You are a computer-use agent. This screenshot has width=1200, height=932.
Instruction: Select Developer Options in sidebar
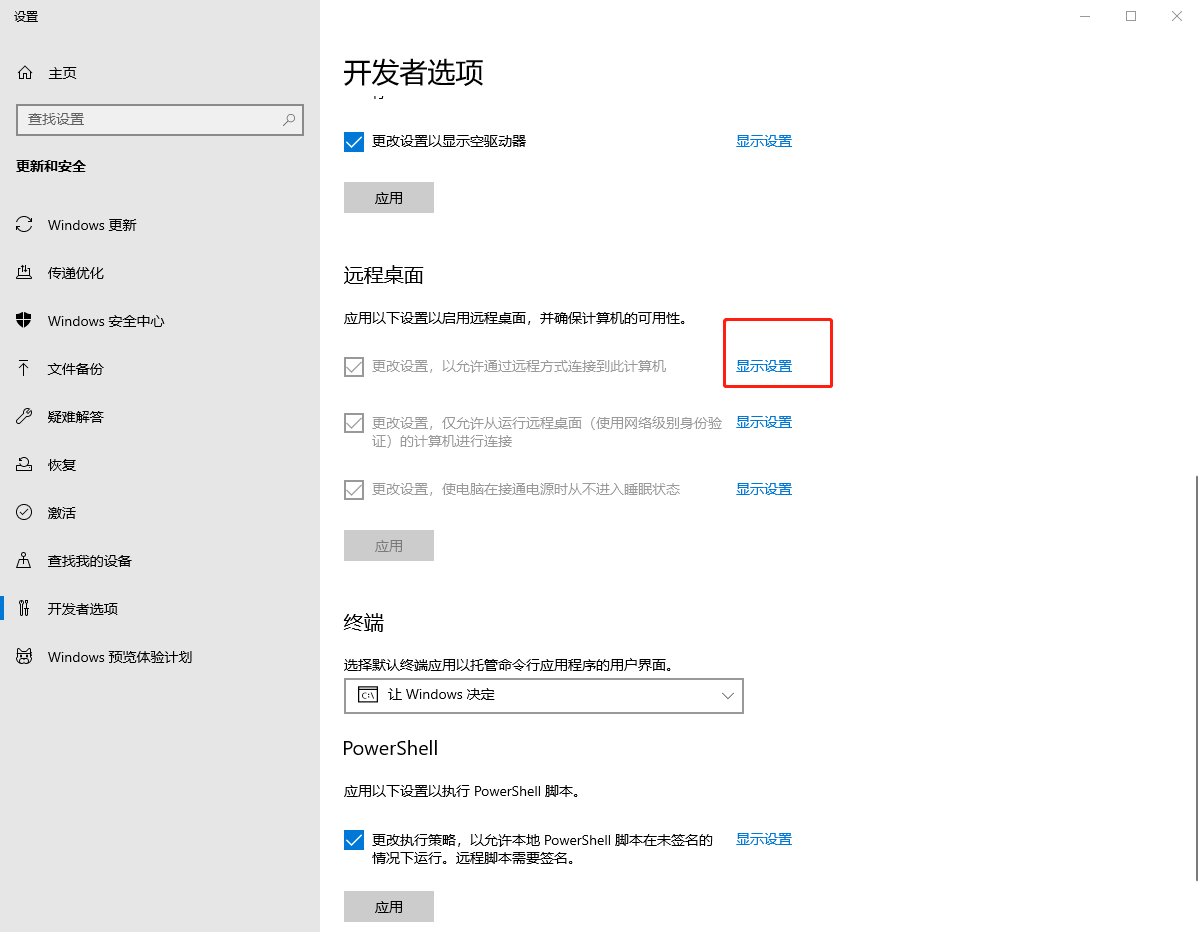pos(82,609)
